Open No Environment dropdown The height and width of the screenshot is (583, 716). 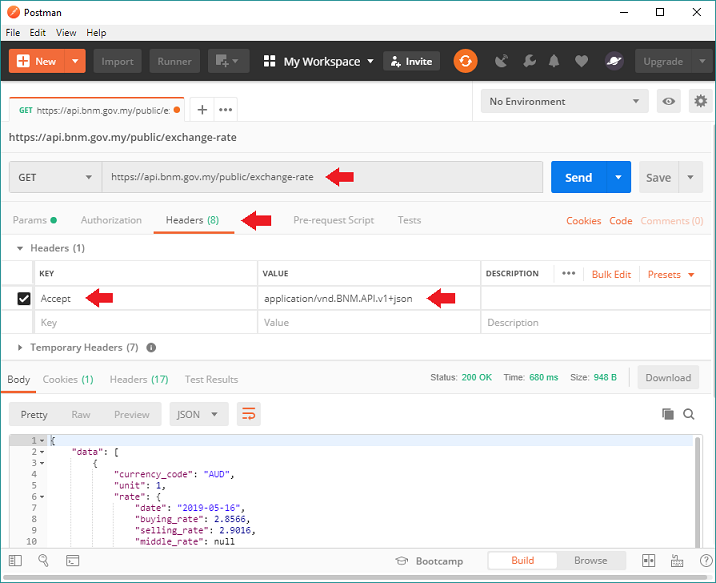pos(564,101)
